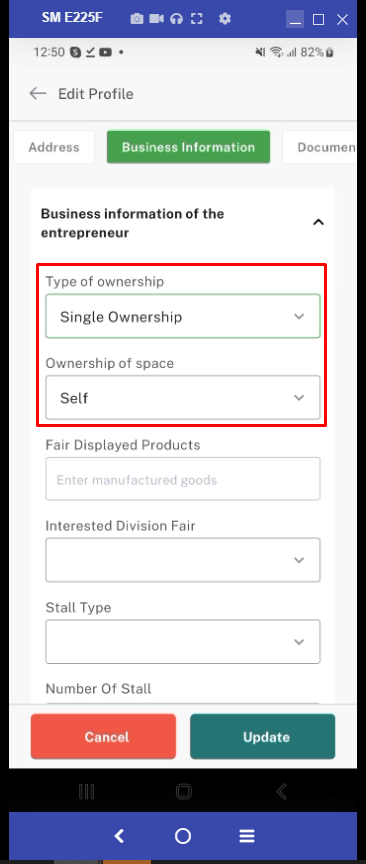366x864 pixels.
Task: Open Interested Division Fair dropdown
Action: [x=183, y=560]
